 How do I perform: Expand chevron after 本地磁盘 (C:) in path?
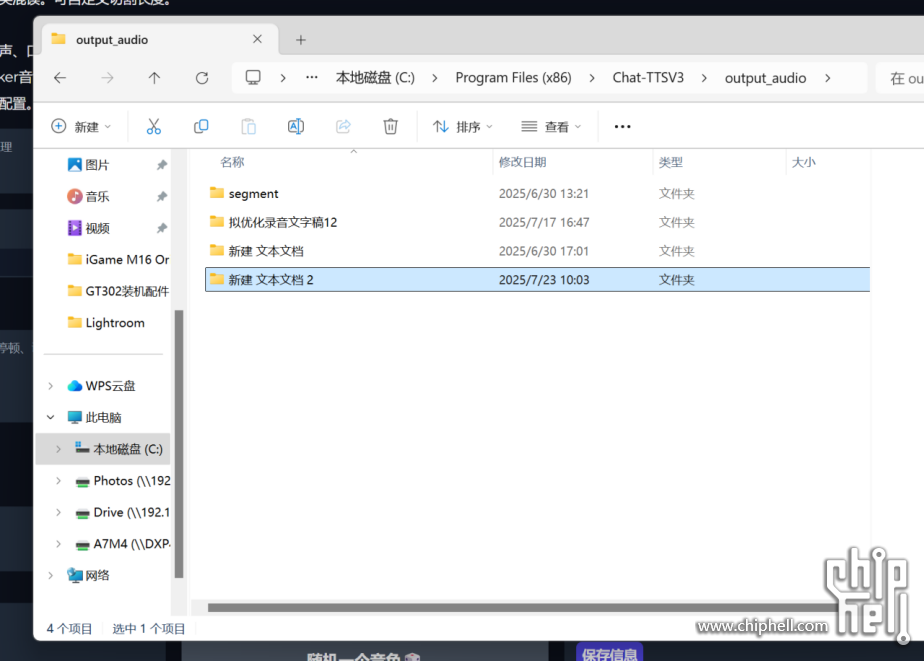435,78
